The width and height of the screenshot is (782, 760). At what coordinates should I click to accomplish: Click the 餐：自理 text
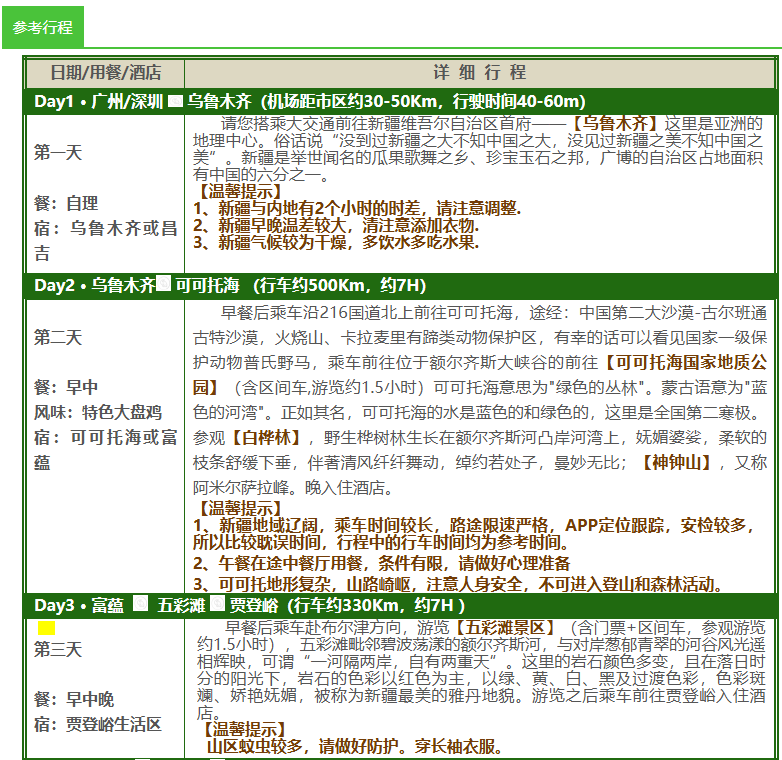point(66,203)
